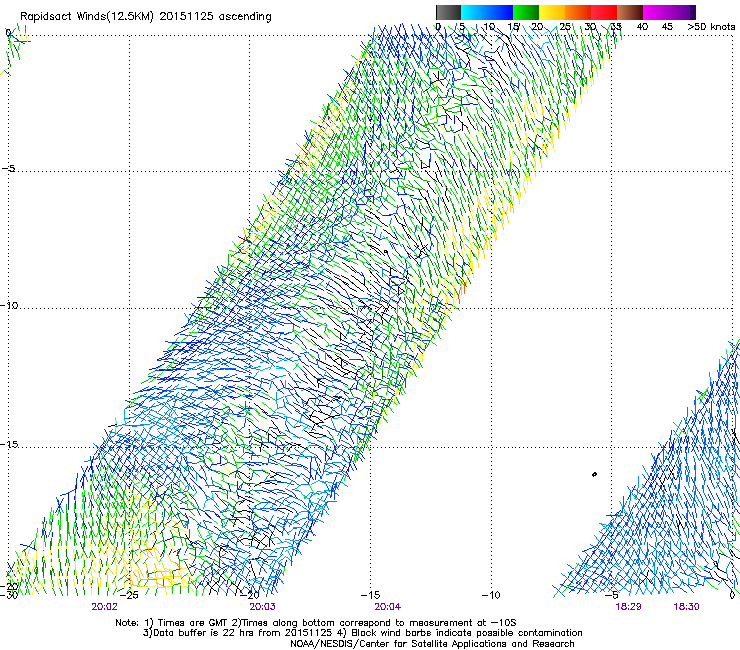Viewport: 740px width, 650px height.
Task: Click the purple time label '20:04'
Action: click(x=387, y=607)
